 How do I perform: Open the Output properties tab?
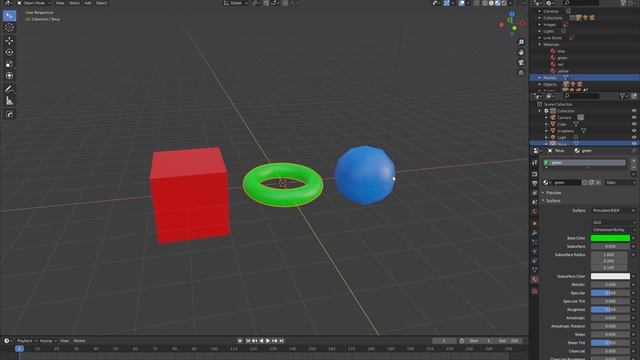[x=534, y=184]
